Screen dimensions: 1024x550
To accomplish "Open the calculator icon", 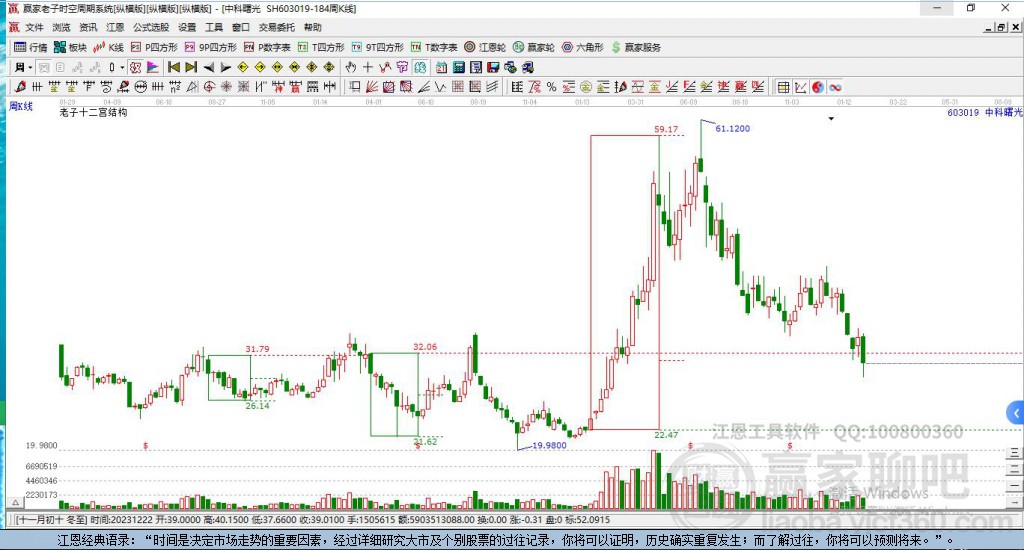I will (x=458, y=67).
